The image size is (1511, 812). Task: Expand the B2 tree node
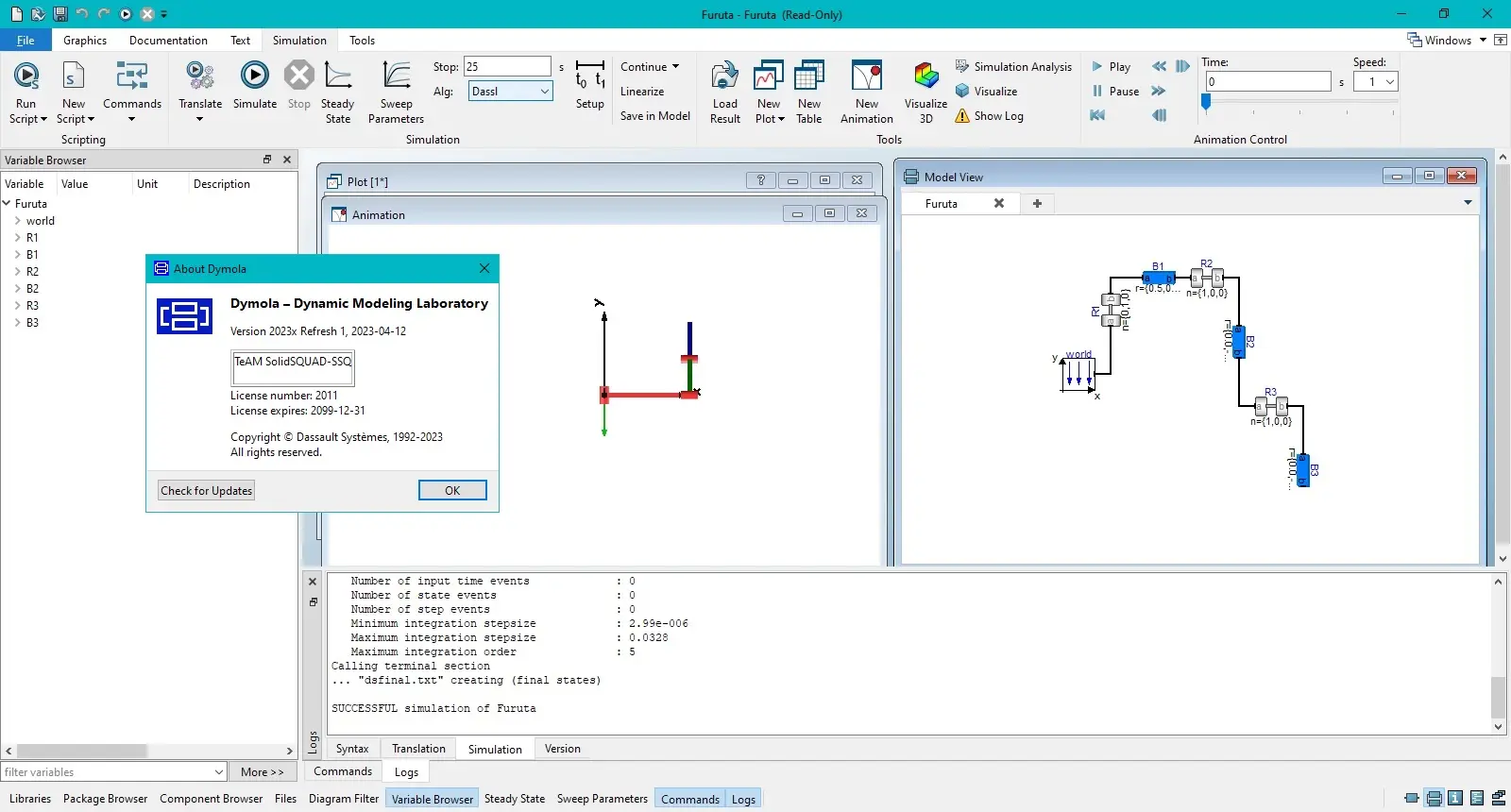pos(18,289)
